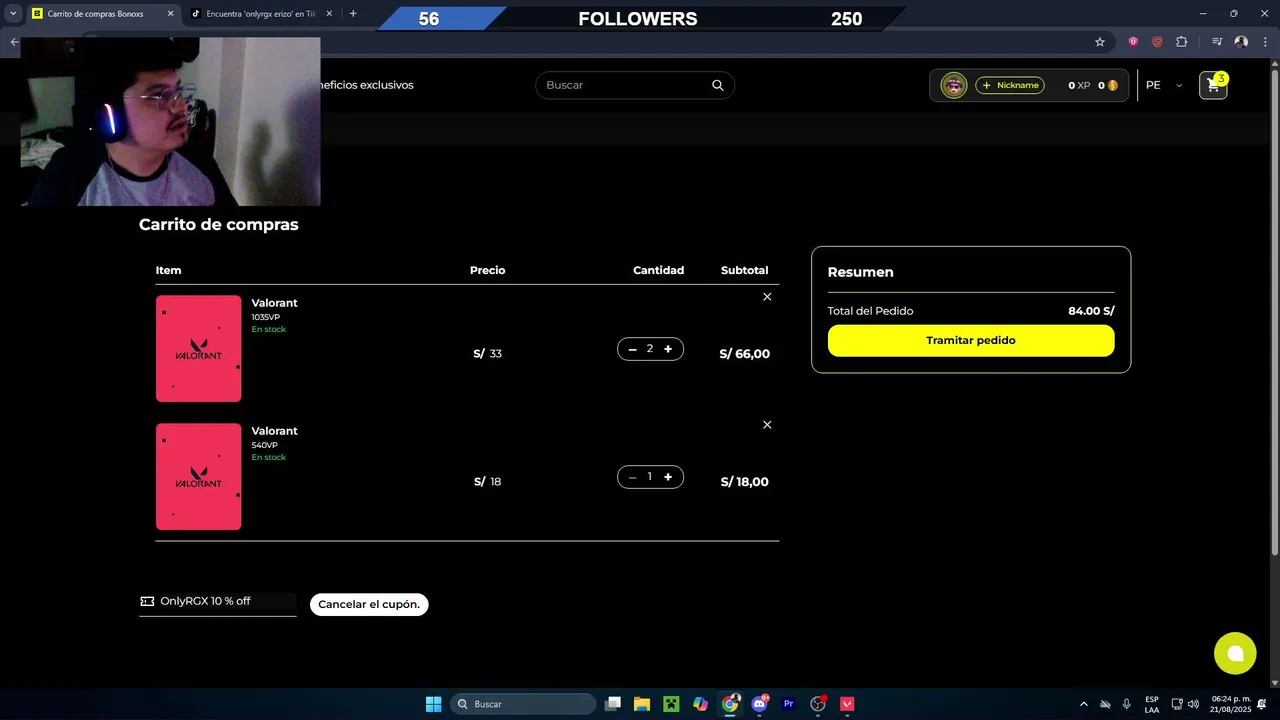Open the red spiral browser extension

click(1157, 42)
